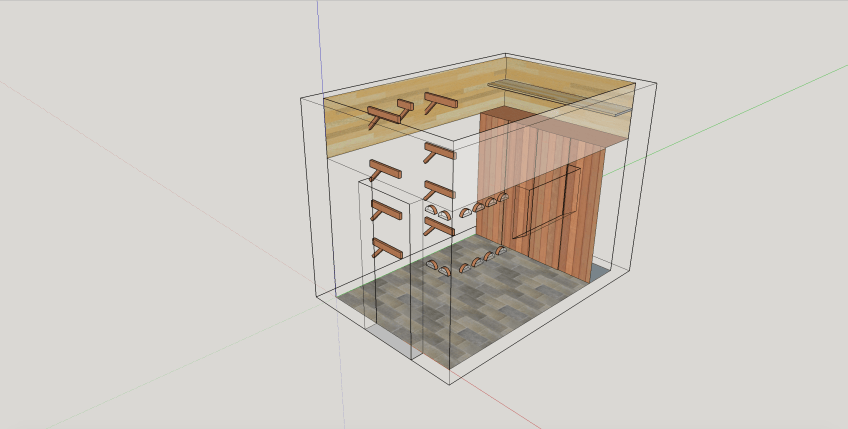The height and width of the screenshot is (429, 848).
Task: Click the bottom front corner of the room box
Action: coord(449,384)
